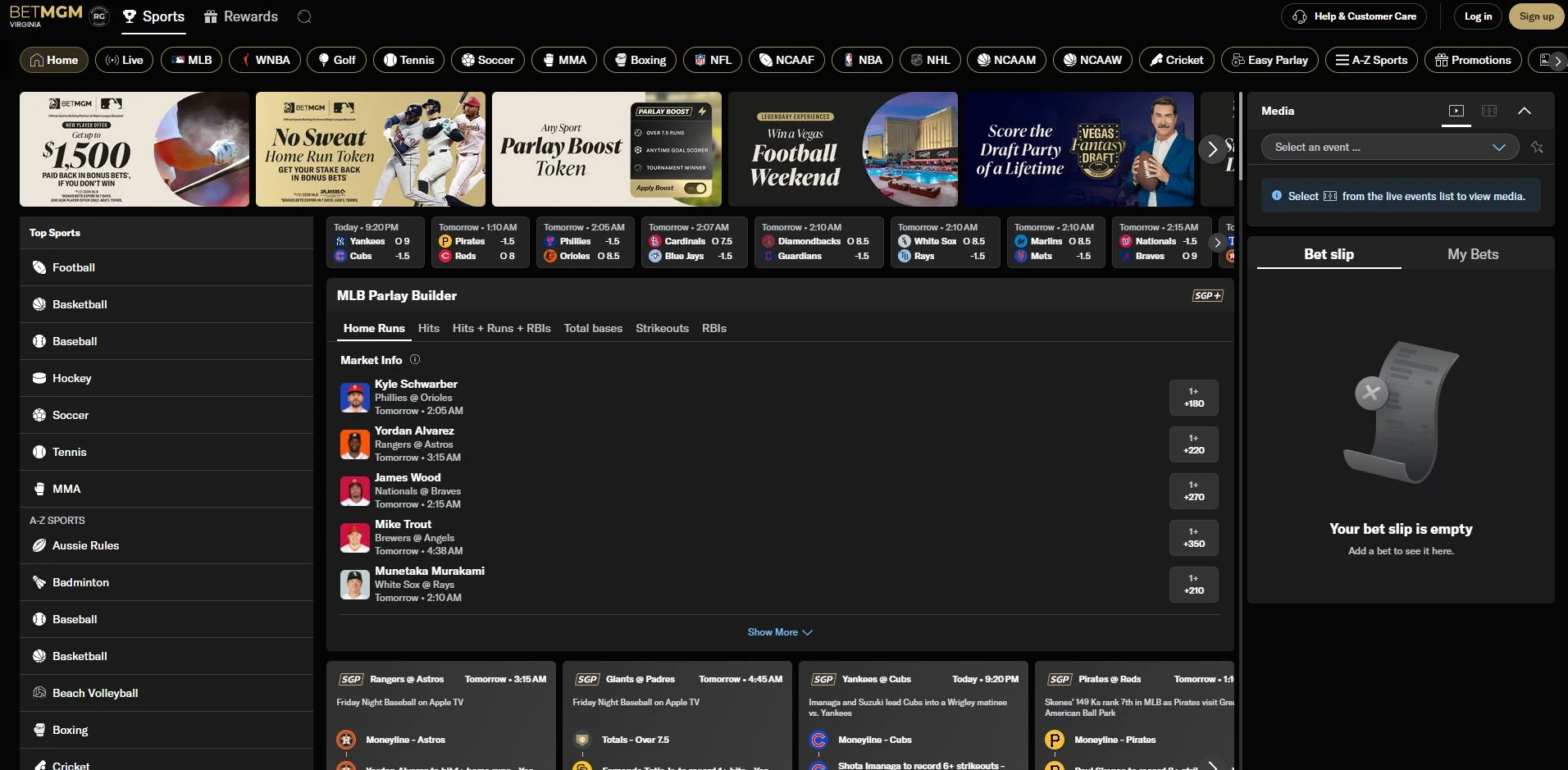Open Aussie Rules in the A-Z sidebar

coord(166,545)
